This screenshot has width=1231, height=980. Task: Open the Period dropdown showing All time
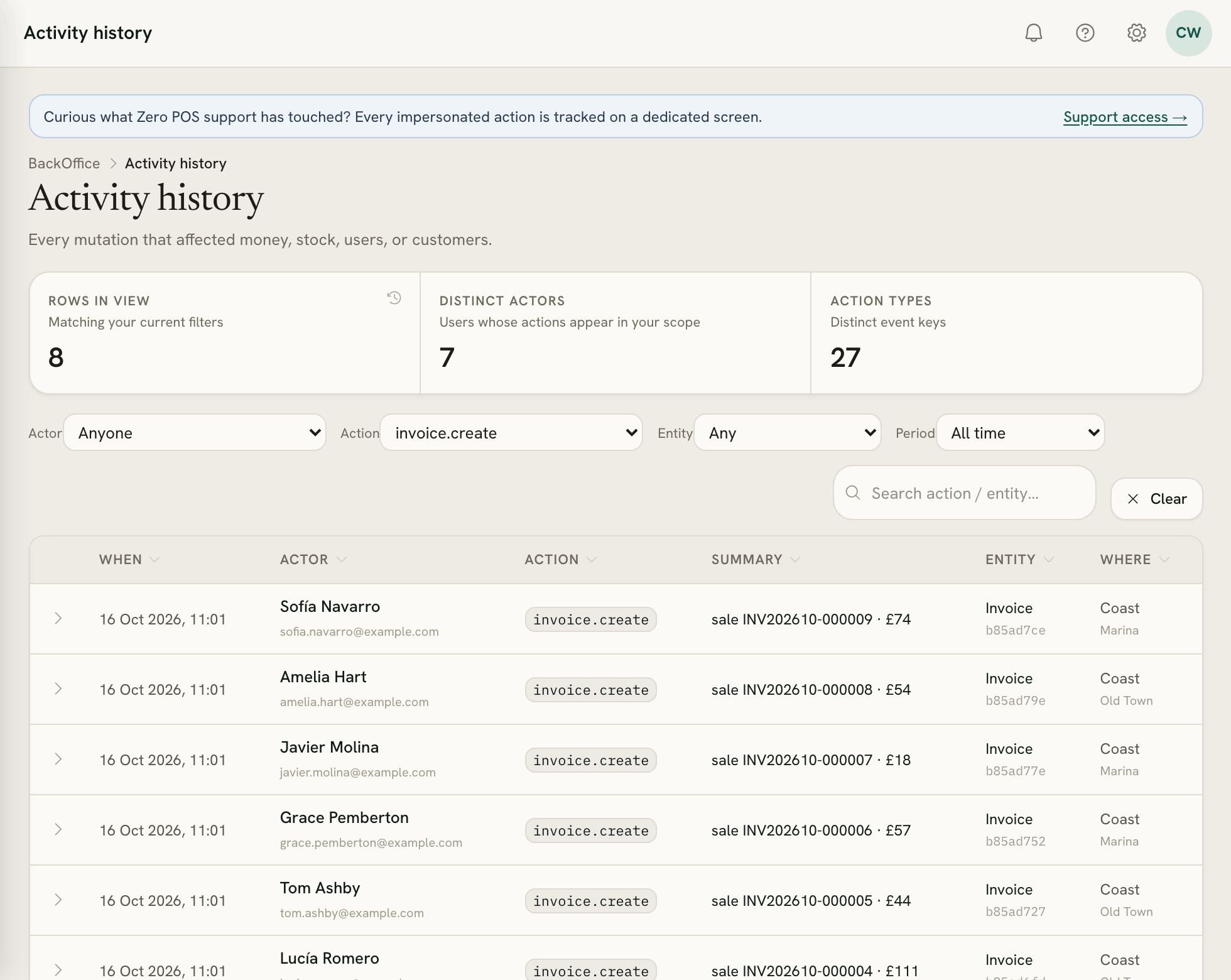[x=1021, y=432]
